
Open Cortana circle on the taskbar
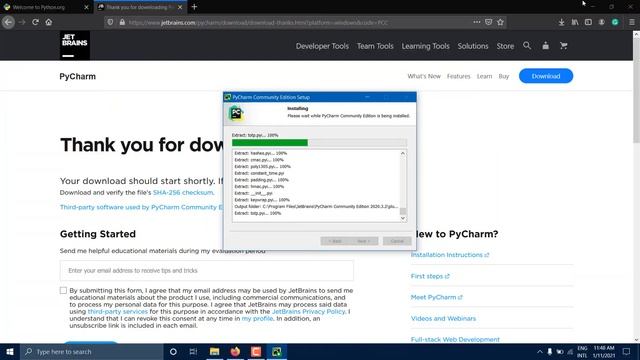pos(173,351)
